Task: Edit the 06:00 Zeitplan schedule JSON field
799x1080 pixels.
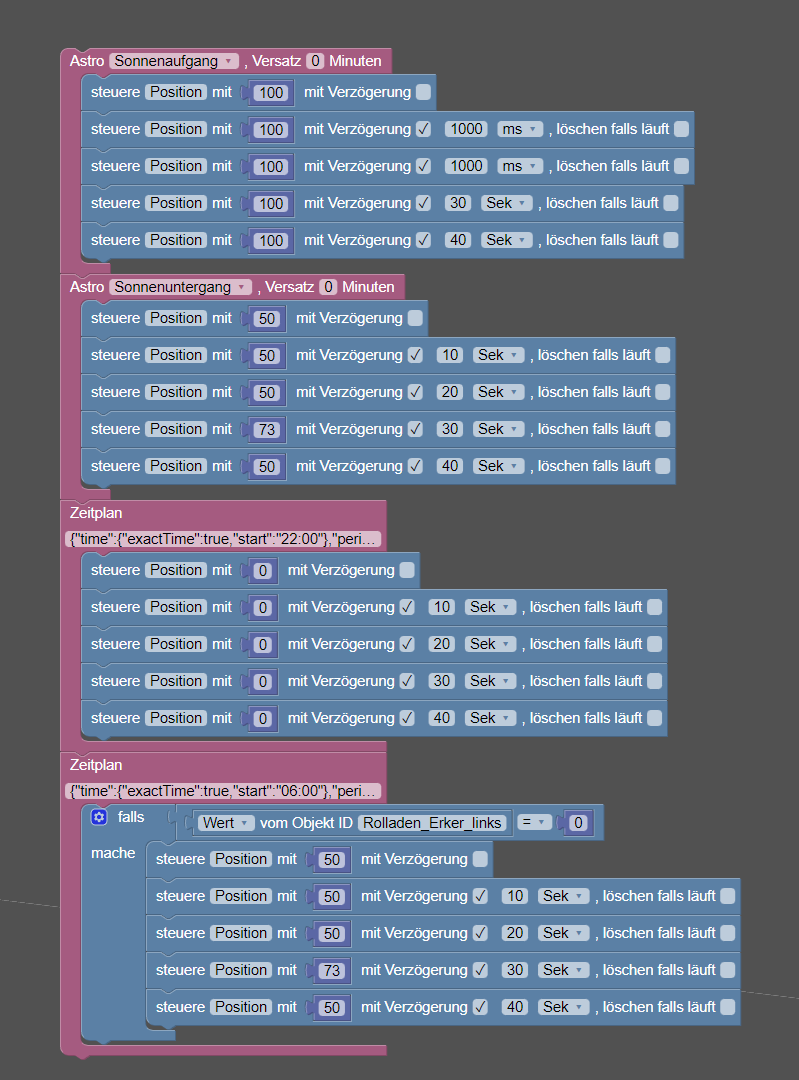Action: (x=223, y=791)
